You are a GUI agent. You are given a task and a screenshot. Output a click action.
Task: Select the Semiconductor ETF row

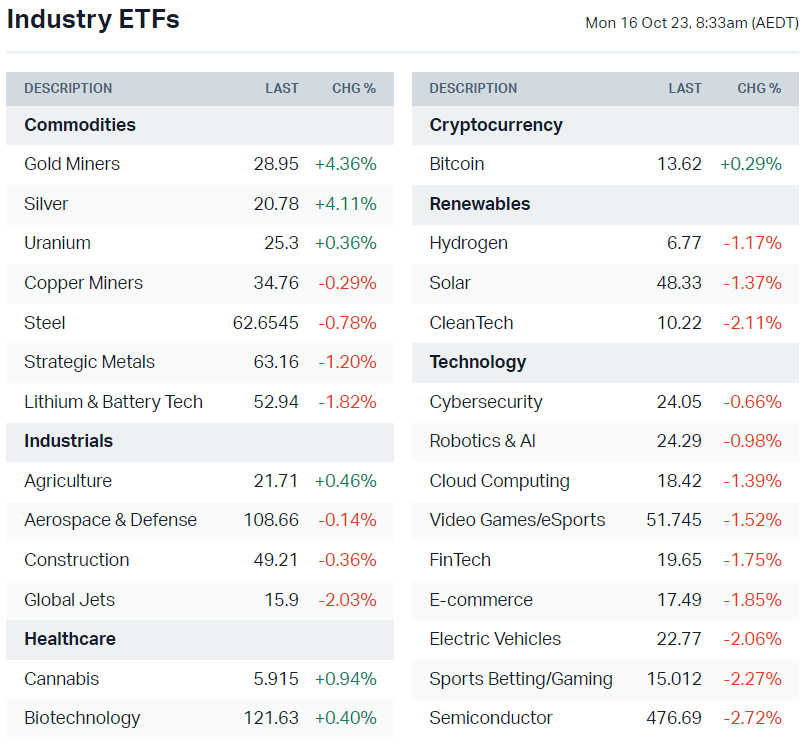pyautogui.click(x=491, y=718)
